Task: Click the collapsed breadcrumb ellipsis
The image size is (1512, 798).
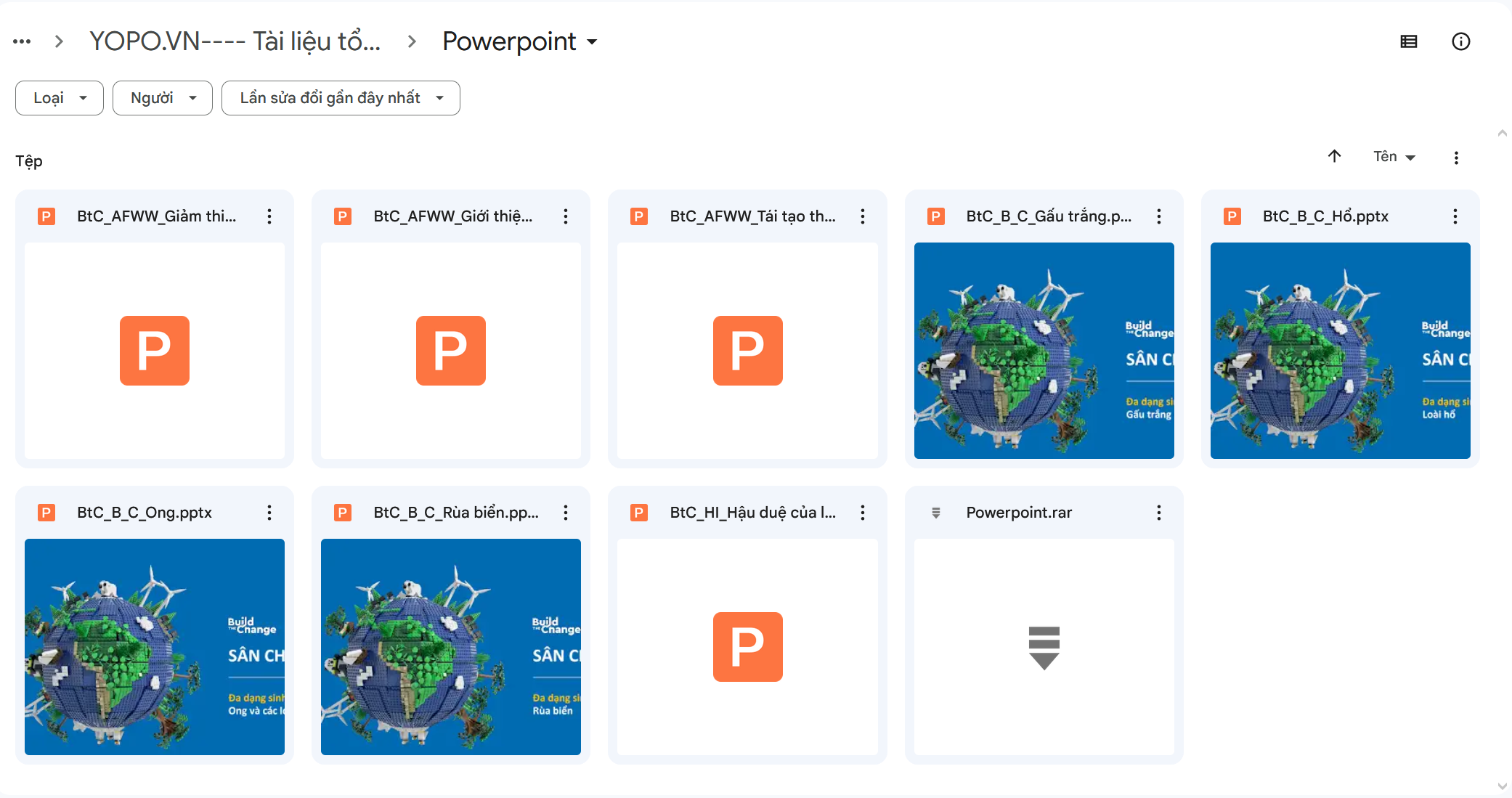Action: (22, 42)
